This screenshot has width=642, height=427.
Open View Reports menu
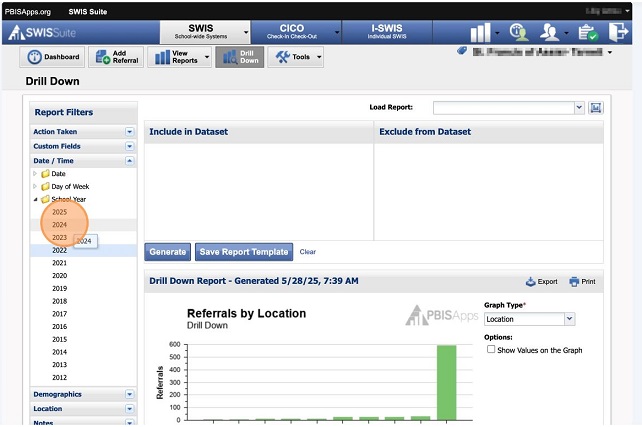[180, 57]
